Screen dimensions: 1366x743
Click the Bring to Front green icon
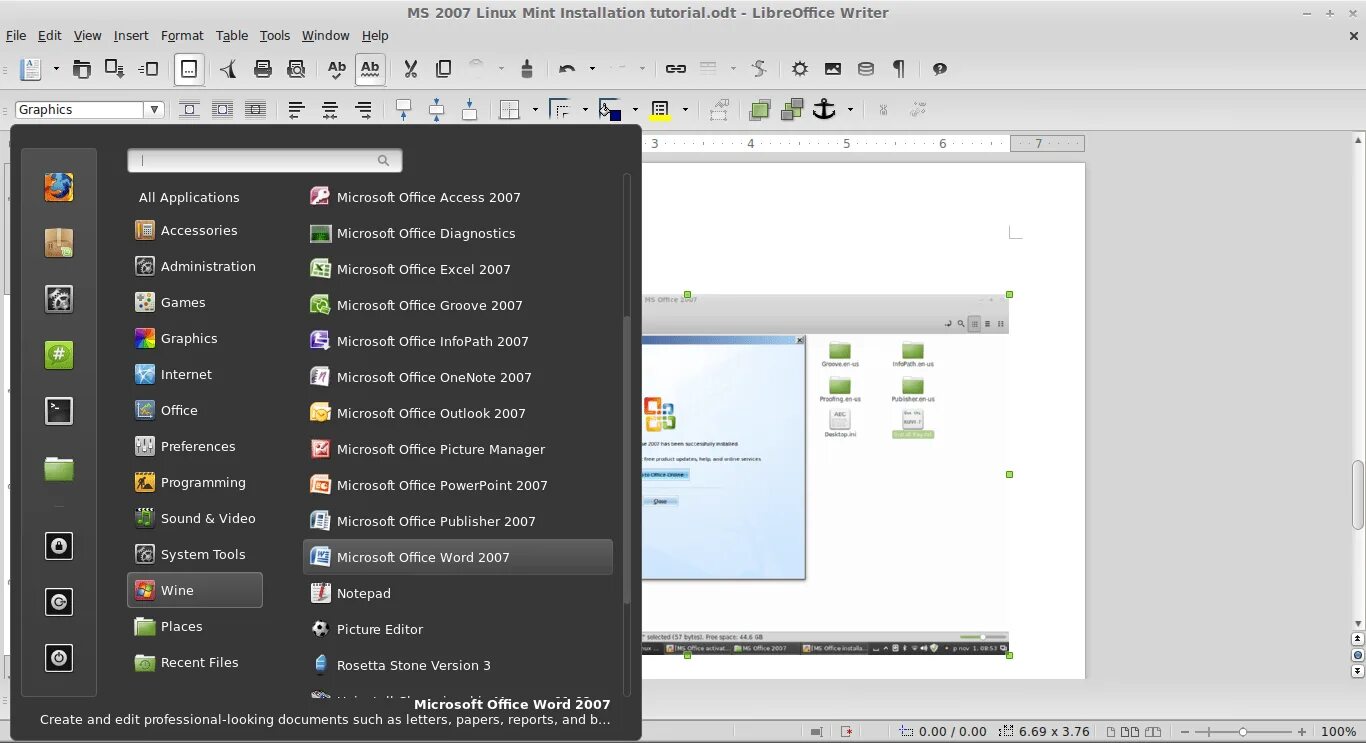(x=760, y=110)
